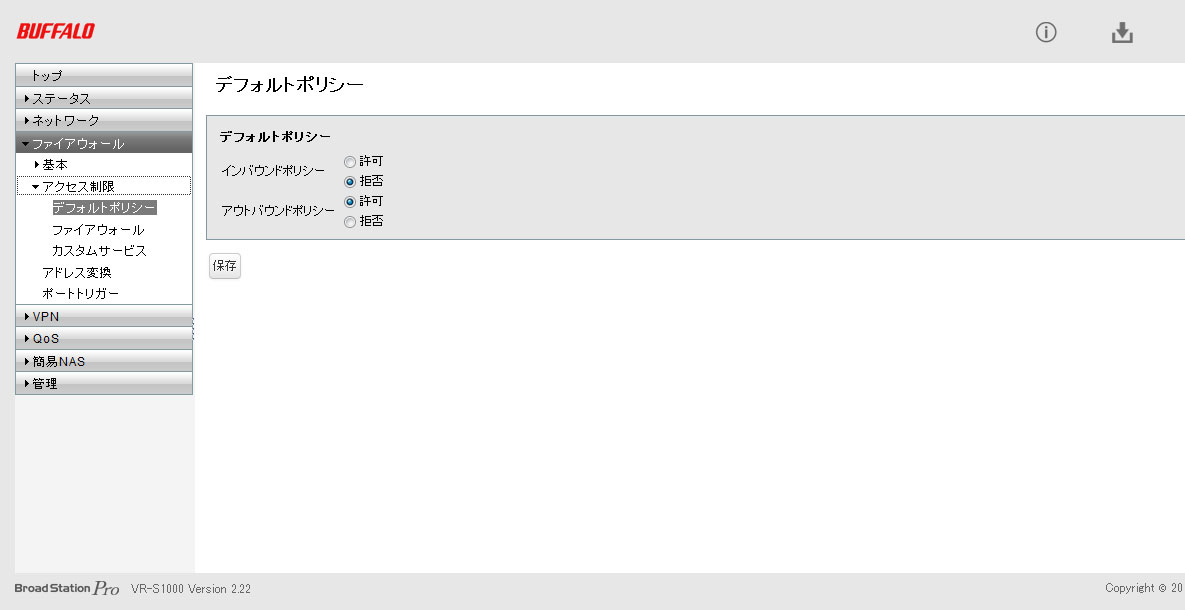Viewport: 1185px width, 610px height.
Task: Select 許可 for インバウンドポリシー
Action: (350, 161)
